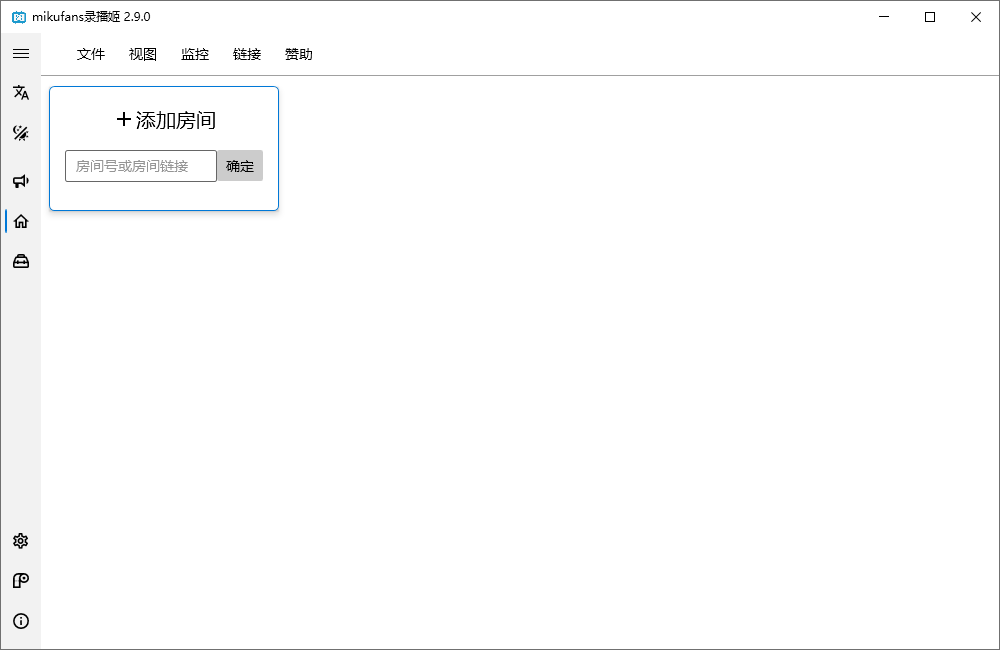This screenshot has height=650, width=1000.
Task: Click the sponsor icon above the info icon
Action: tap(20, 581)
